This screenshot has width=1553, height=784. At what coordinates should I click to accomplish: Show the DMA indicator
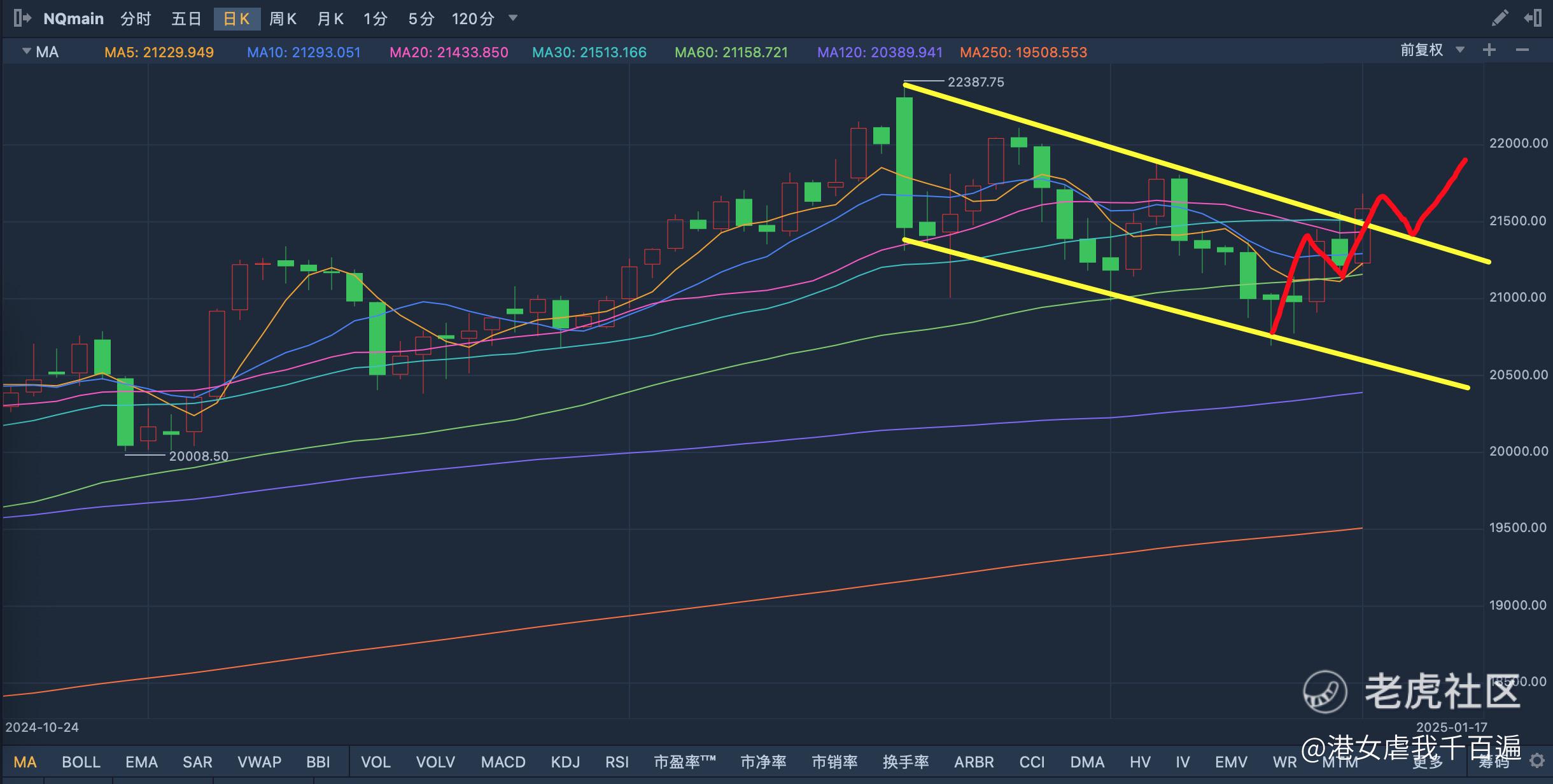click(x=1087, y=762)
